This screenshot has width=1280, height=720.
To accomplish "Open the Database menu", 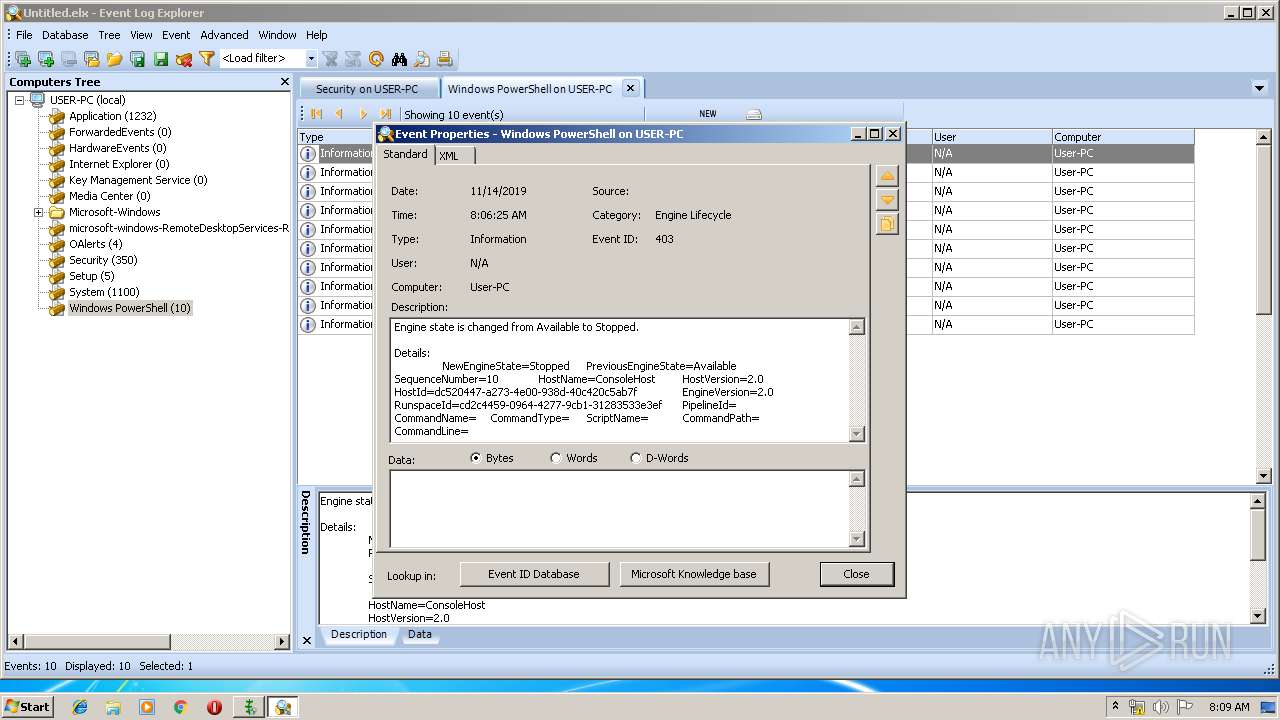I will pyautogui.click(x=65, y=35).
